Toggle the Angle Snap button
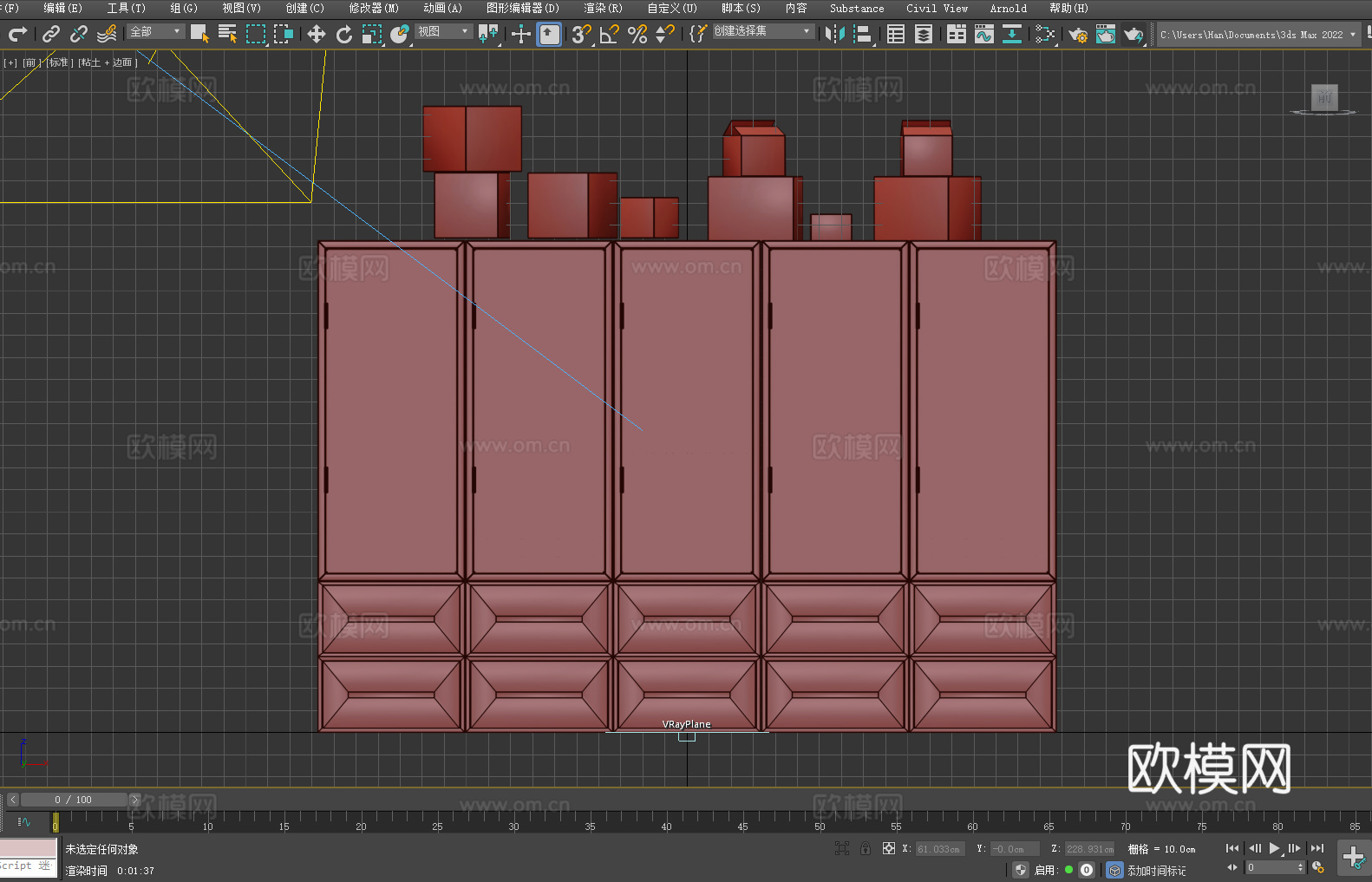 [x=610, y=34]
